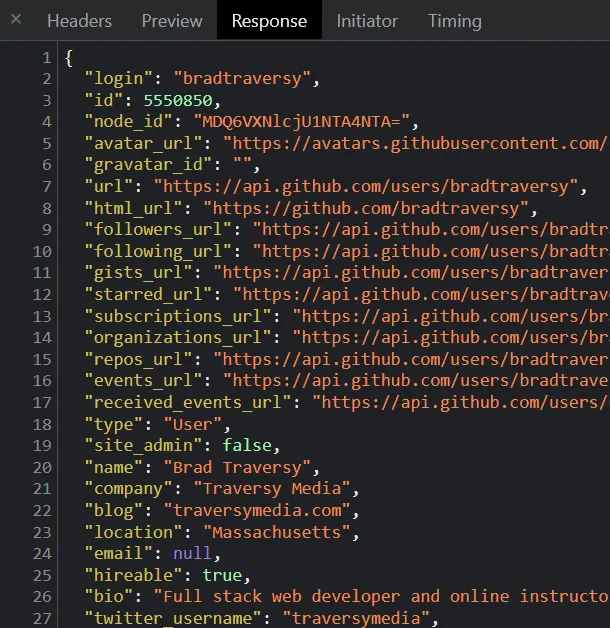610x628 pixels.
Task: Select the Response tab
Action: click(x=269, y=21)
